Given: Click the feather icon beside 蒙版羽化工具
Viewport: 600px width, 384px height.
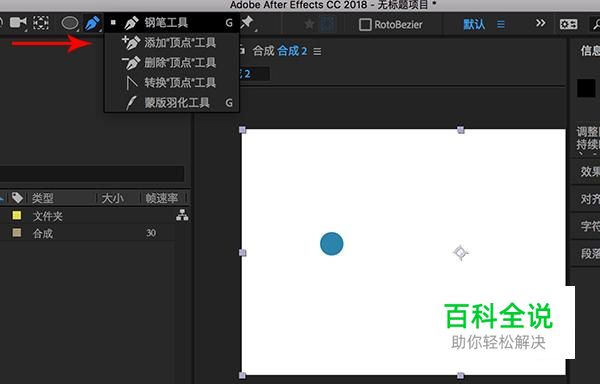Looking at the screenshot, I should point(131,103).
